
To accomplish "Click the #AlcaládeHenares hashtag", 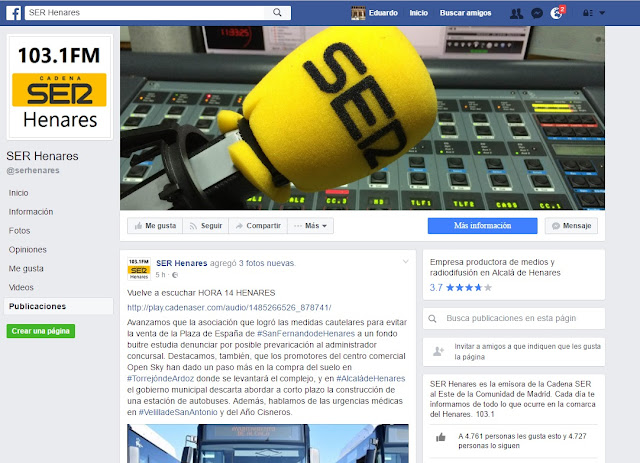I will [x=371, y=378].
